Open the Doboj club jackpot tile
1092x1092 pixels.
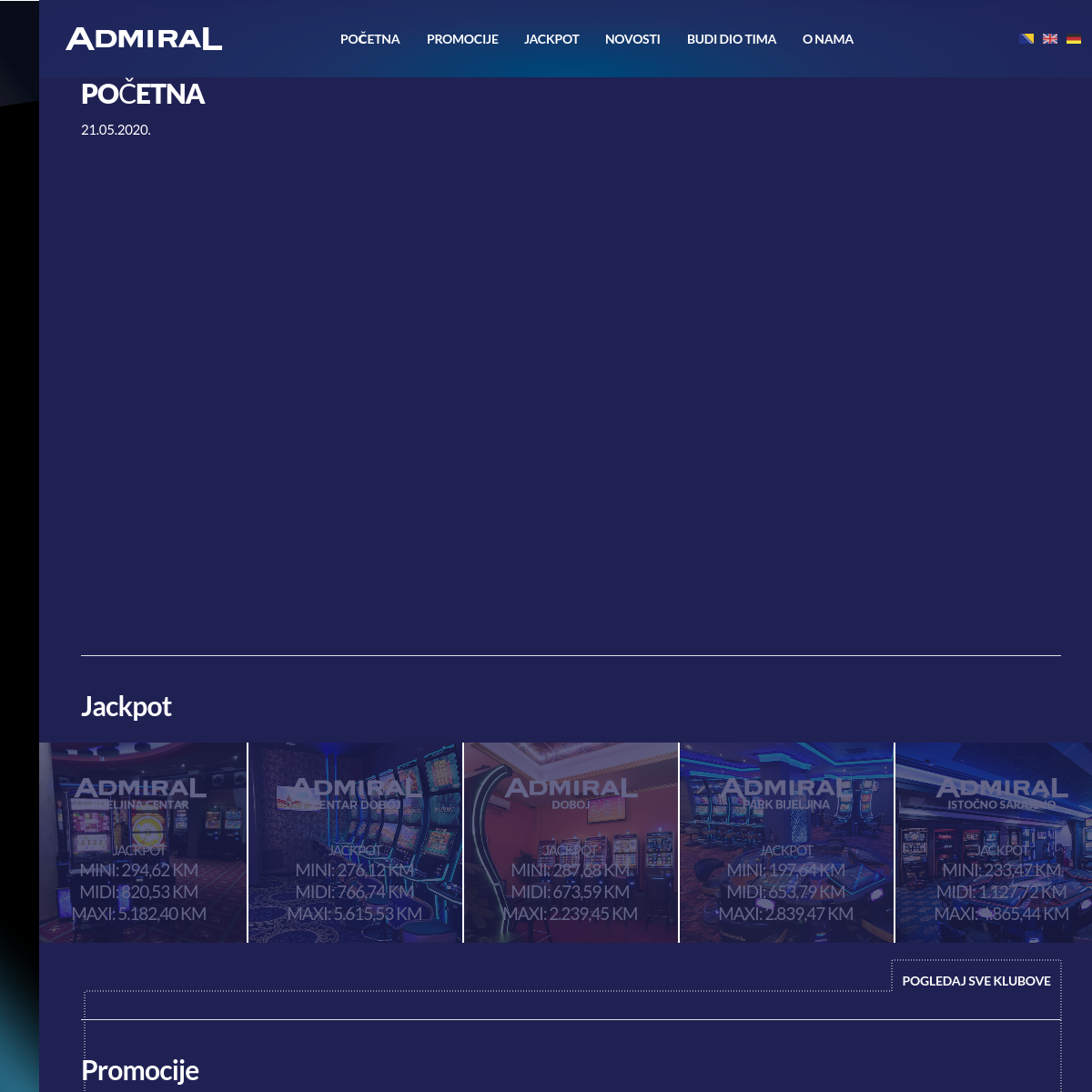571,843
